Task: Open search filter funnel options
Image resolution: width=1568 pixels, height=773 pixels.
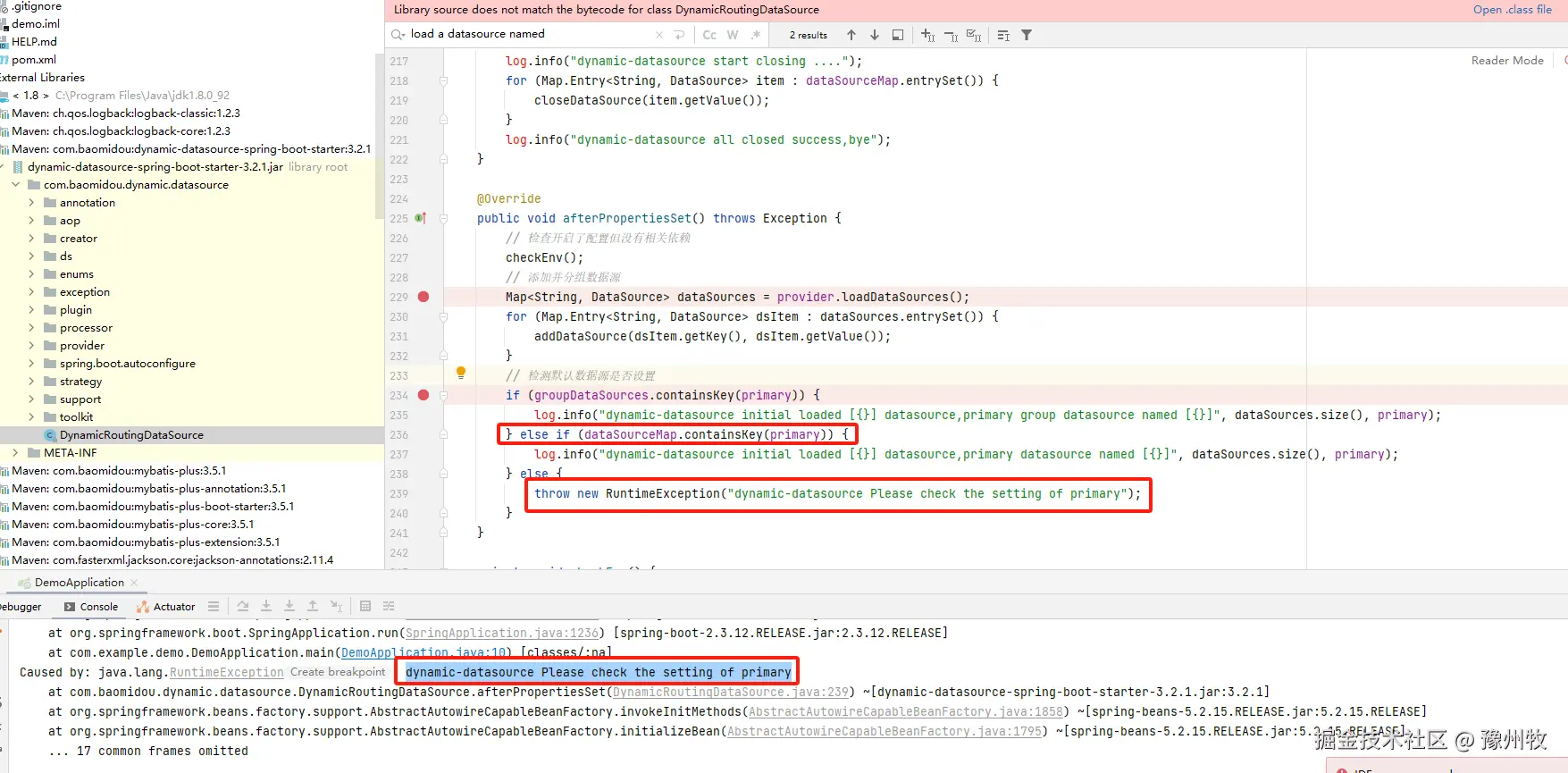Action: click(x=1027, y=35)
